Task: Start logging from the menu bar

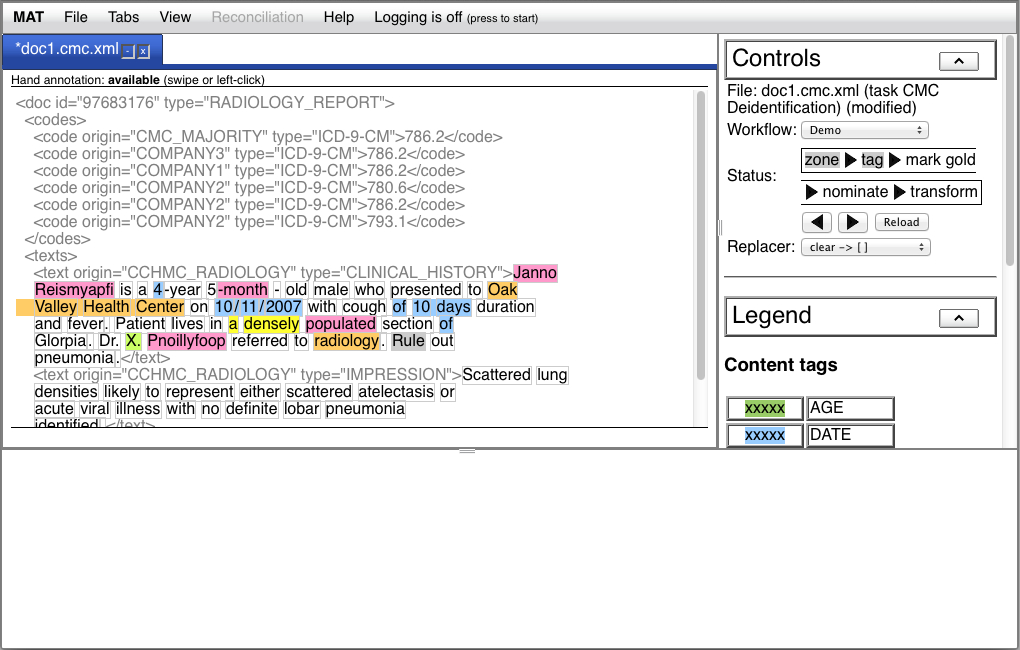Action: click(x=455, y=17)
